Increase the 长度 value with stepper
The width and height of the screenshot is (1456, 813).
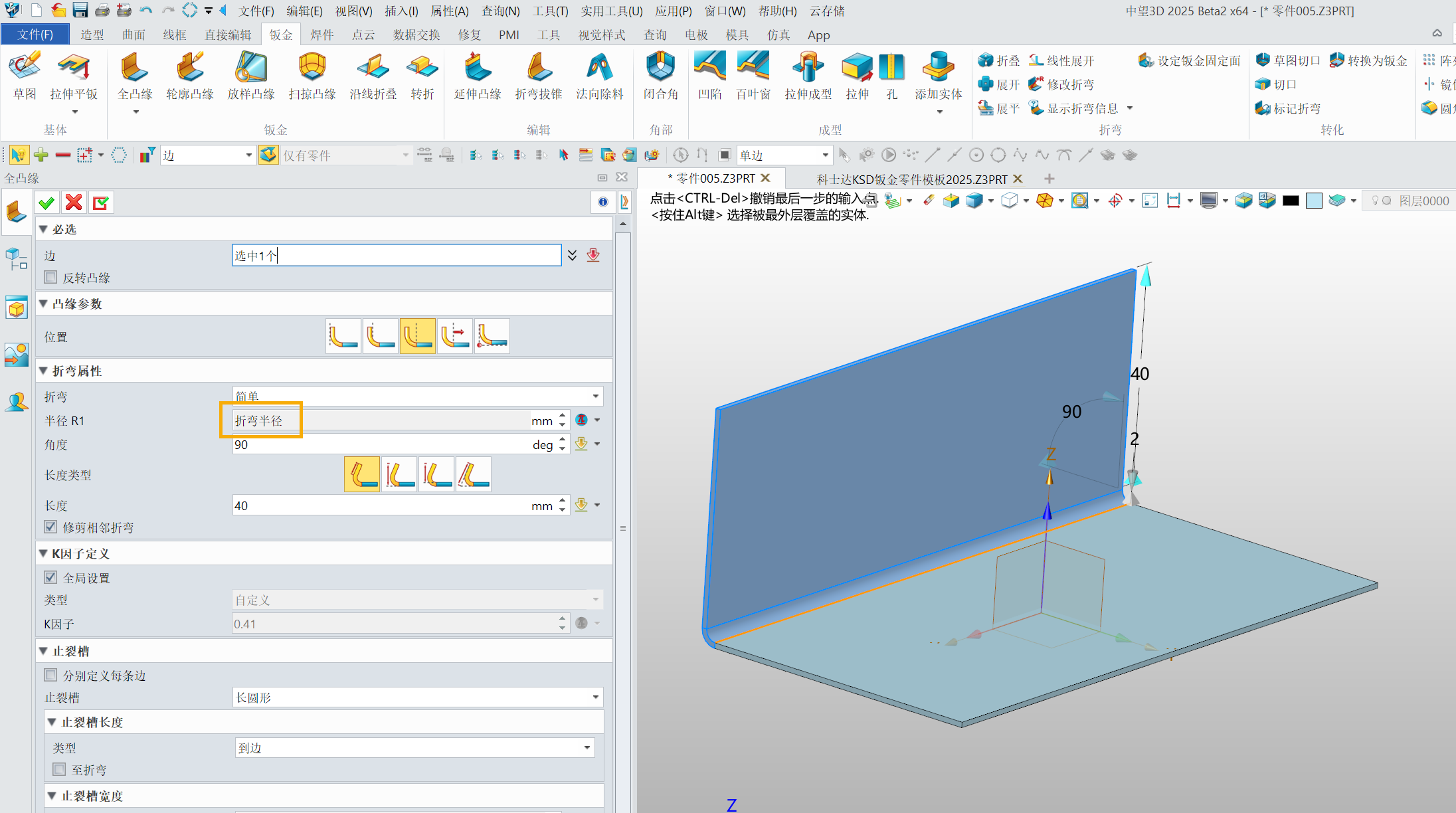click(x=563, y=501)
